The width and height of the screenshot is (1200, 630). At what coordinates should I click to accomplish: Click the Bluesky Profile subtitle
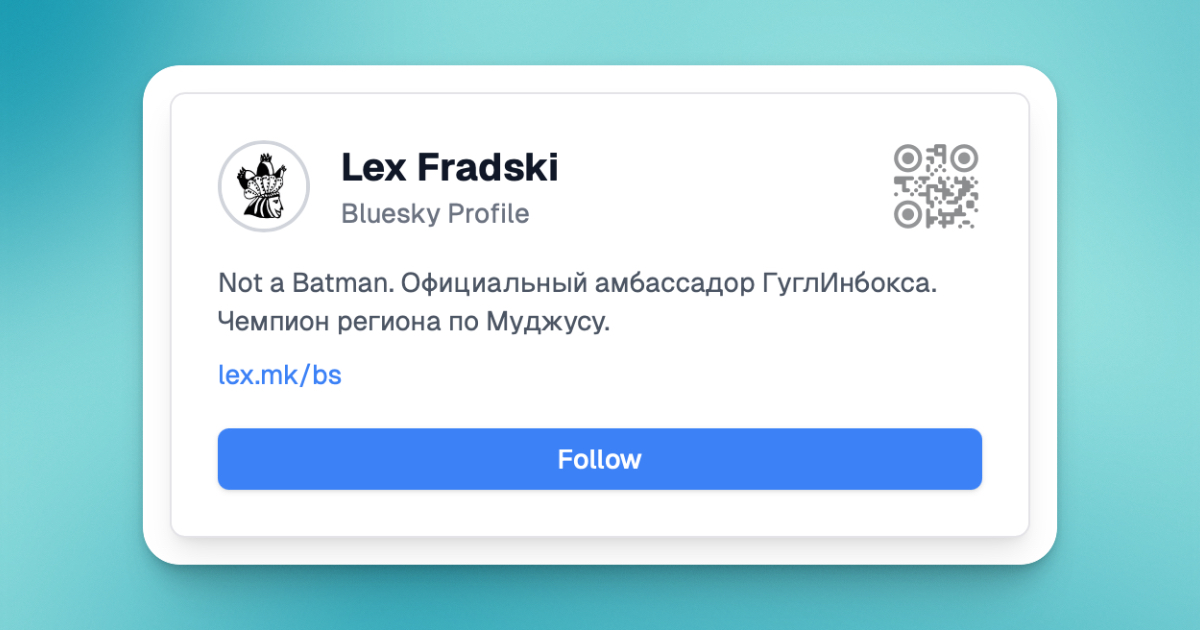[435, 214]
